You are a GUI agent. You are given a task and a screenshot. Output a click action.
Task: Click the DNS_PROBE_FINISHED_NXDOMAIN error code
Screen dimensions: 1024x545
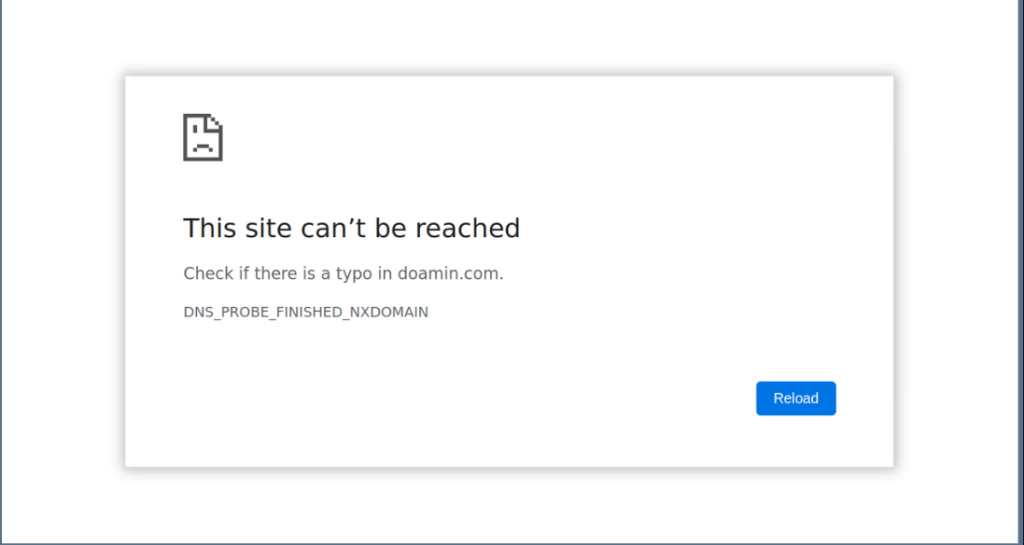pyautogui.click(x=306, y=312)
